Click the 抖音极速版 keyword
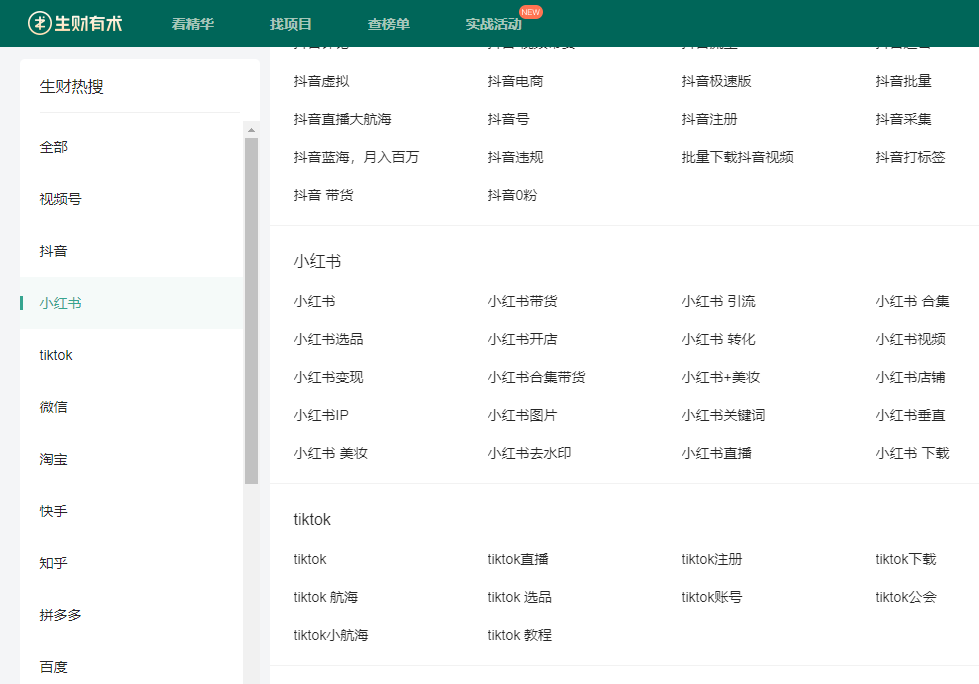 [717, 81]
